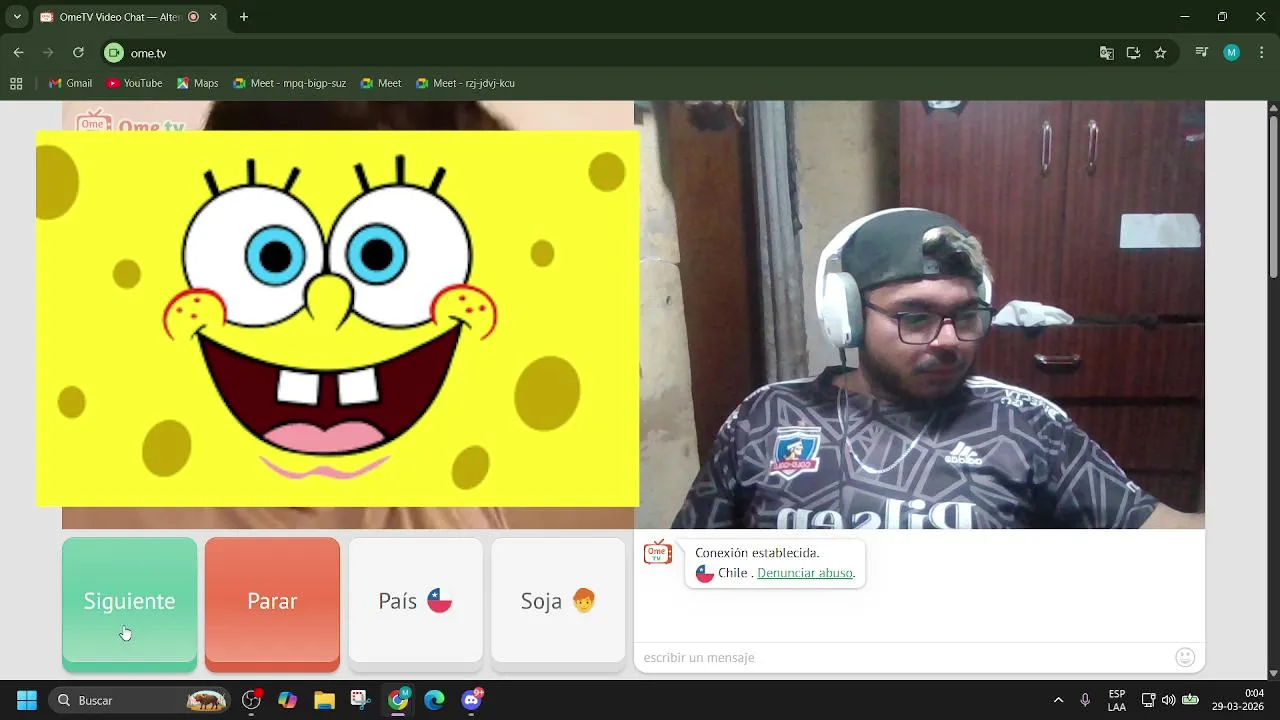Bookmark this page with the star icon
This screenshot has height=720, width=1280.
(x=1160, y=53)
